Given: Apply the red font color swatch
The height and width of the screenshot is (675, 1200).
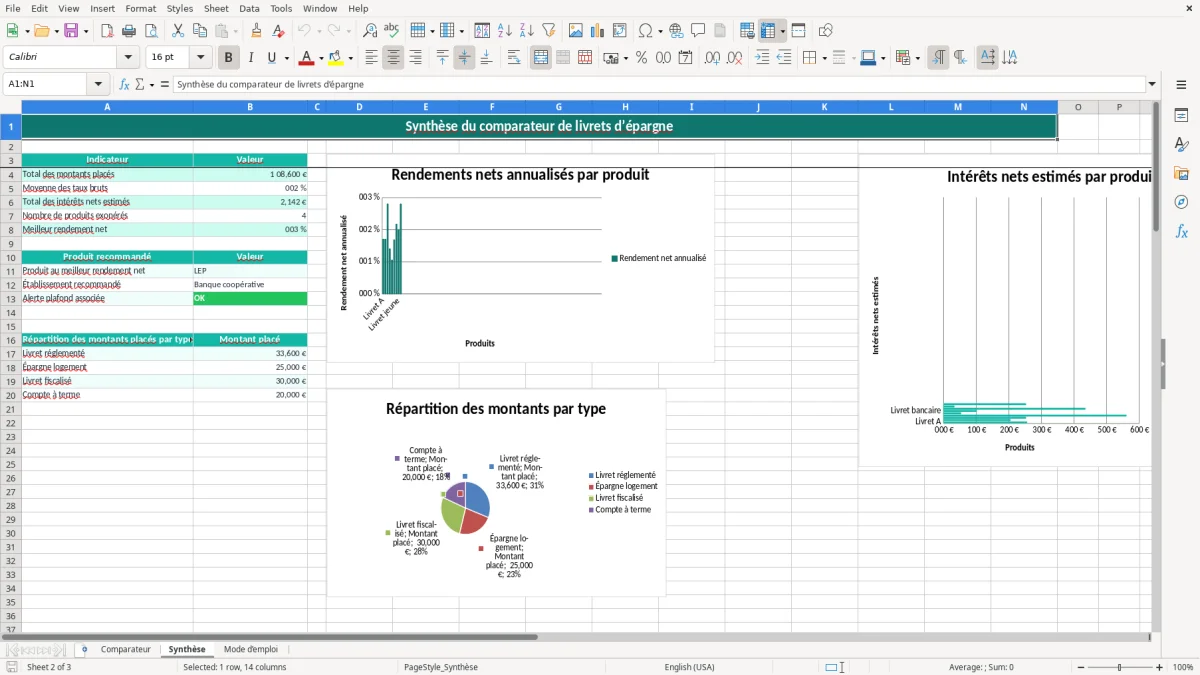Looking at the screenshot, I should point(306,58).
